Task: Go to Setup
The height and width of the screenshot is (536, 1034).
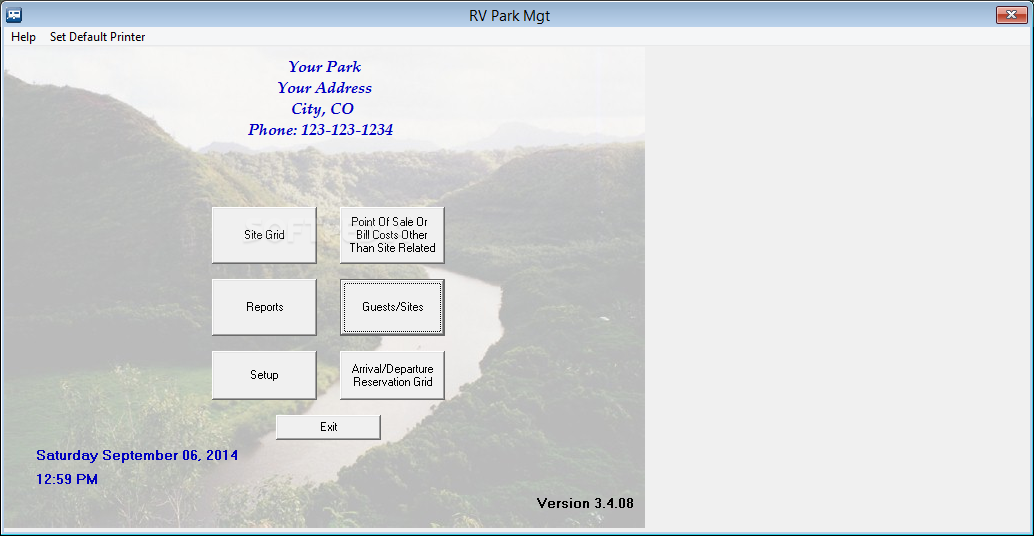Action: (264, 375)
